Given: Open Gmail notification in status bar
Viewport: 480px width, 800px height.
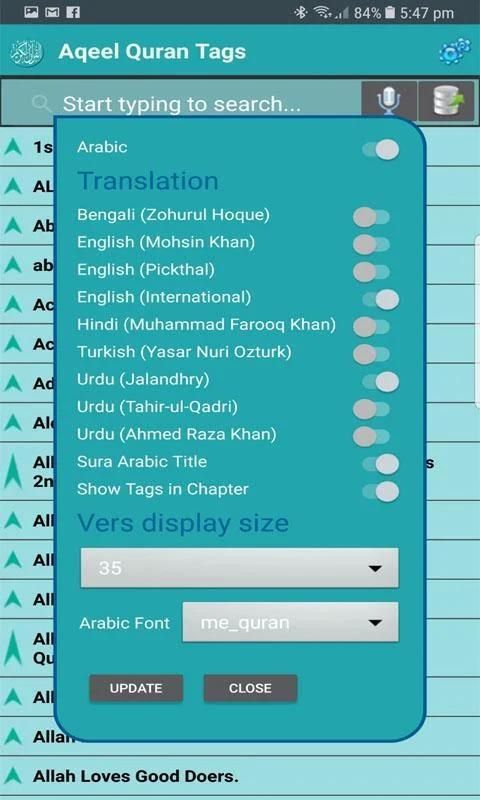Looking at the screenshot, I should click(52, 12).
